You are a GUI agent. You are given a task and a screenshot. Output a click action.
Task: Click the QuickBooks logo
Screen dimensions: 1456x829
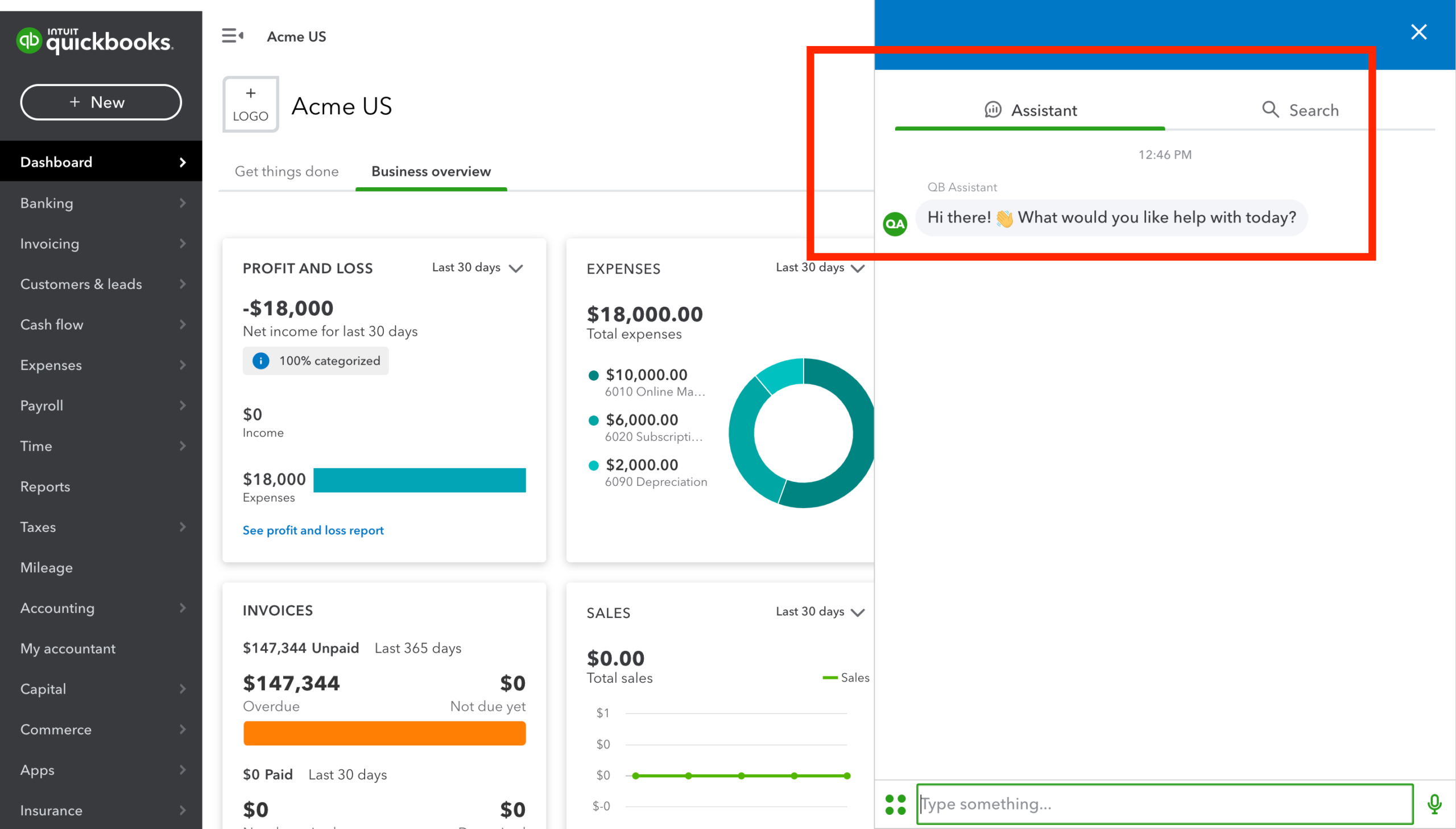(95, 41)
